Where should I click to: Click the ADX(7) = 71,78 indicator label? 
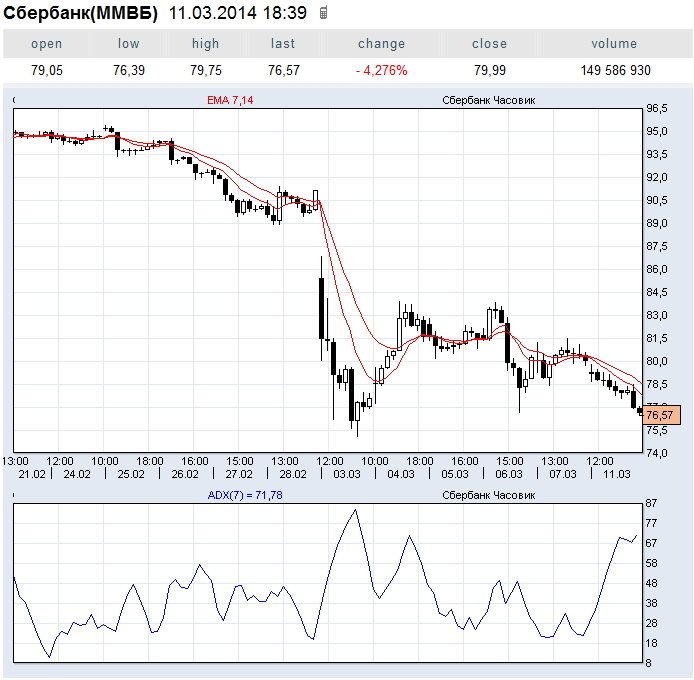coord(245,495)
